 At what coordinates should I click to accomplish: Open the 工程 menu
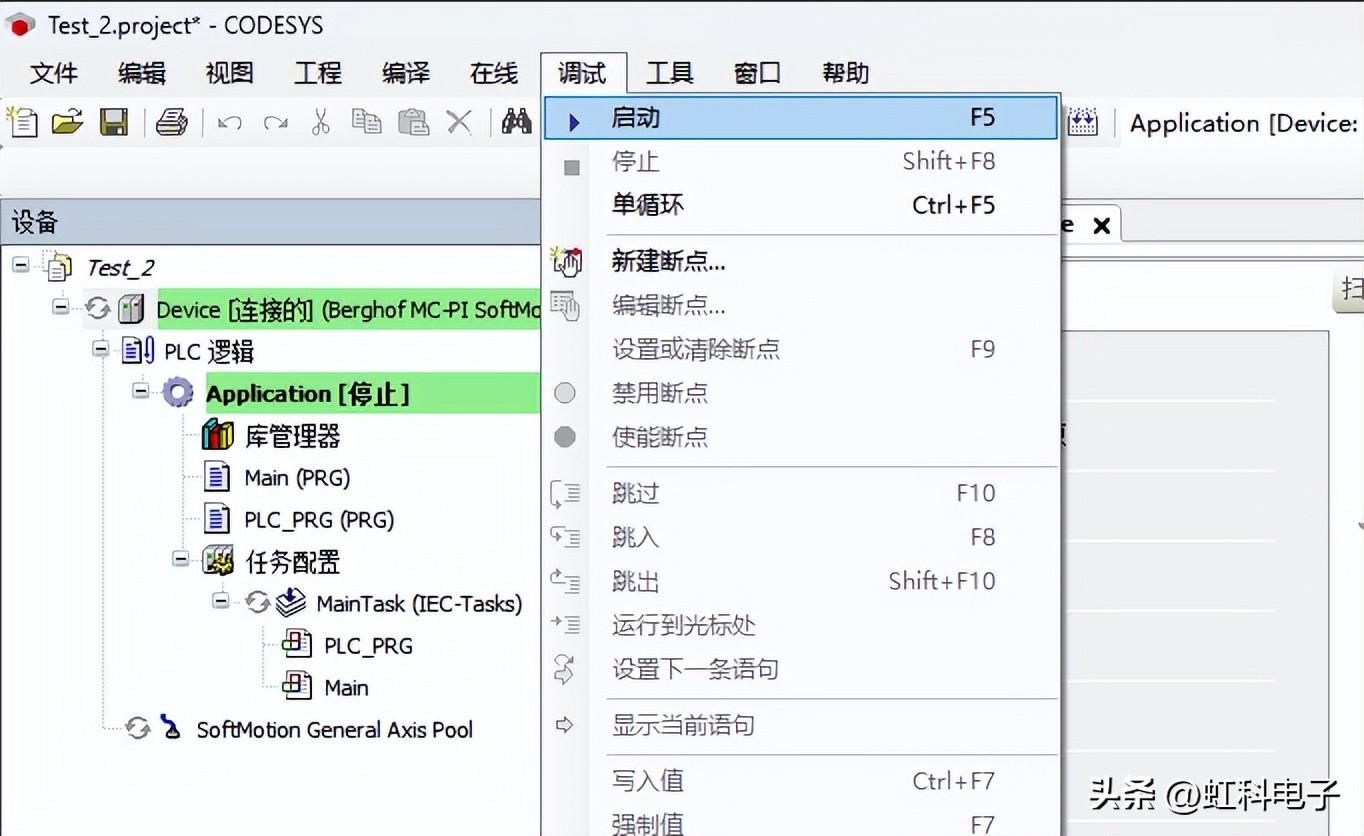(x=318, y=73)
